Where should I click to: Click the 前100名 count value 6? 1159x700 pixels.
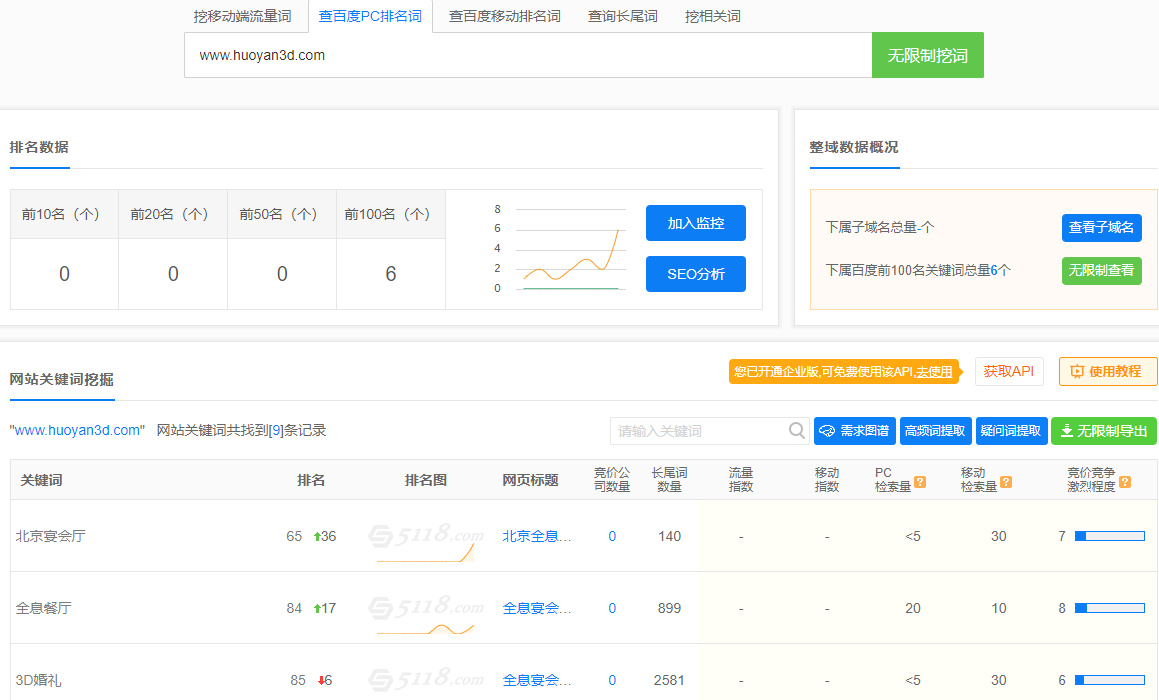(x=391, y=274)
